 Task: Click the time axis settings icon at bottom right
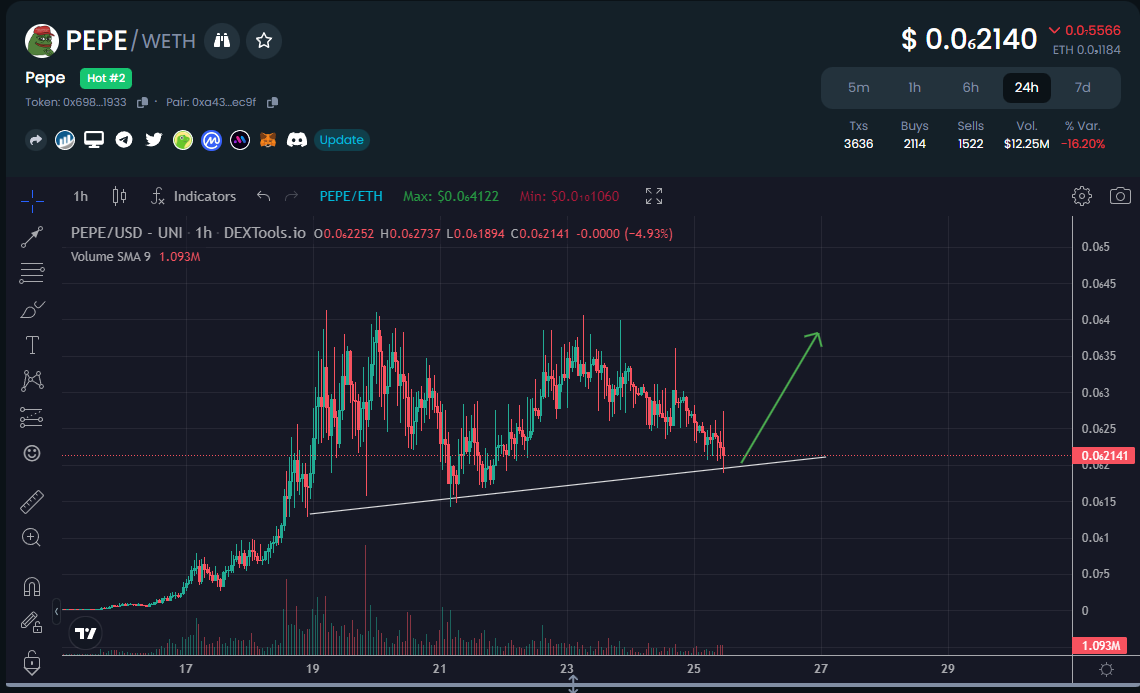(1107, 670)
